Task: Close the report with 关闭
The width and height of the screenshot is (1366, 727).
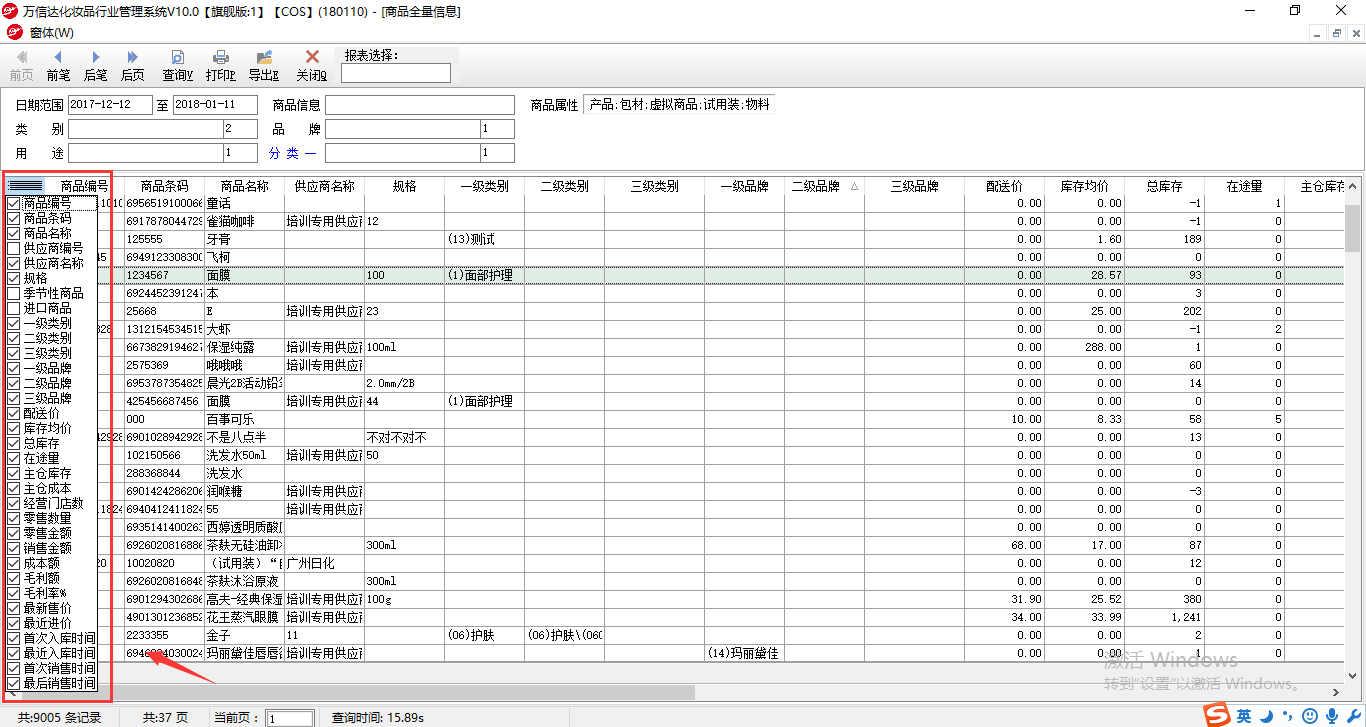Action: tap(311, 66)
